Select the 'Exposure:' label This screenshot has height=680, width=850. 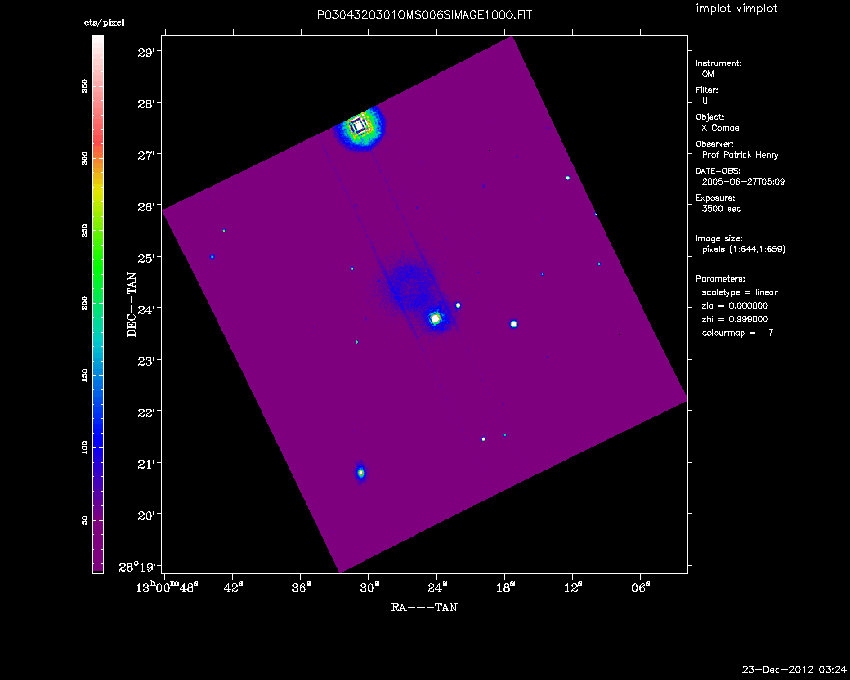pos(716,198)
